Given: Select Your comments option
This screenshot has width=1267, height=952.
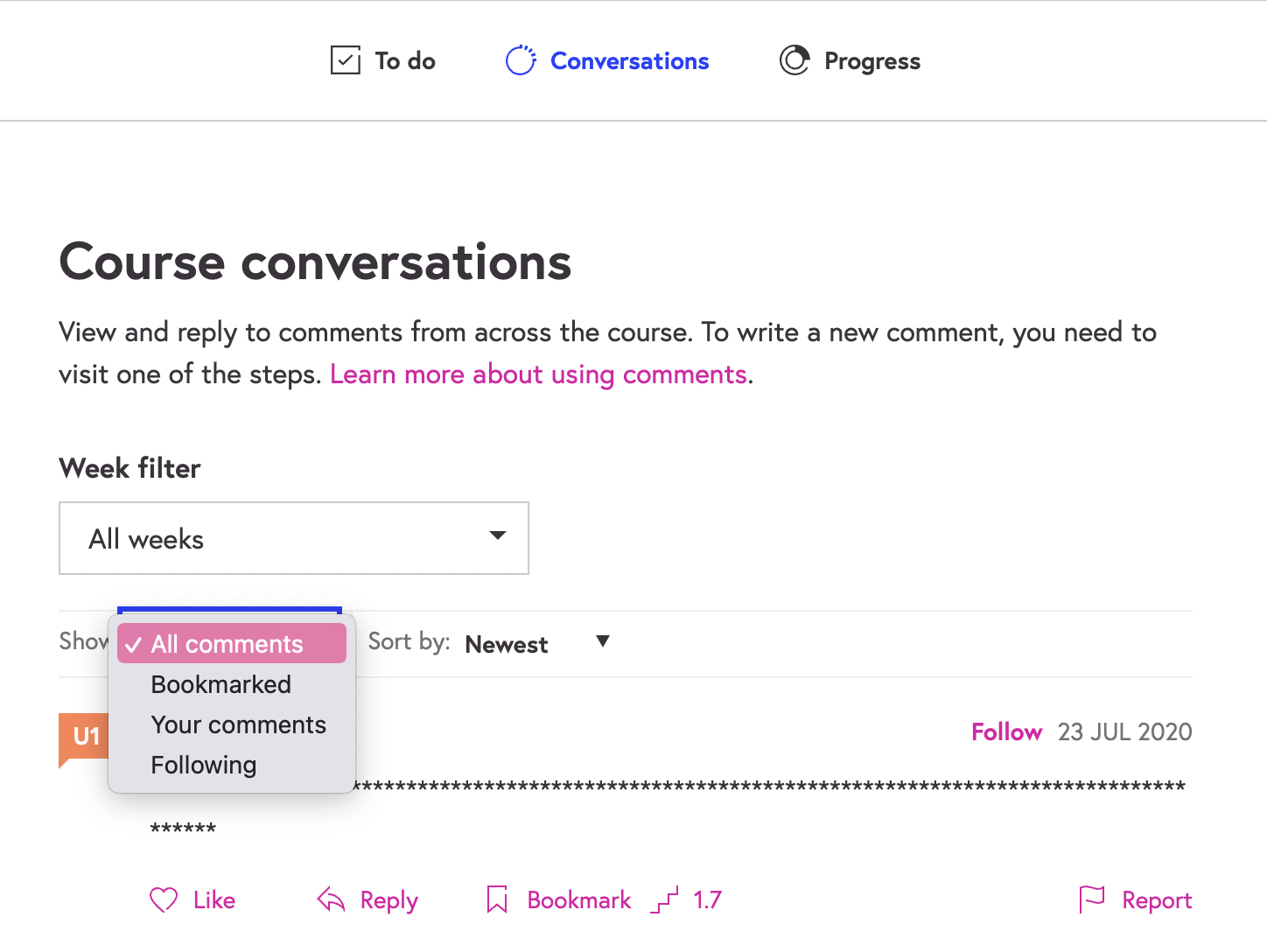Looking at the screenshot, I should 238,724.
